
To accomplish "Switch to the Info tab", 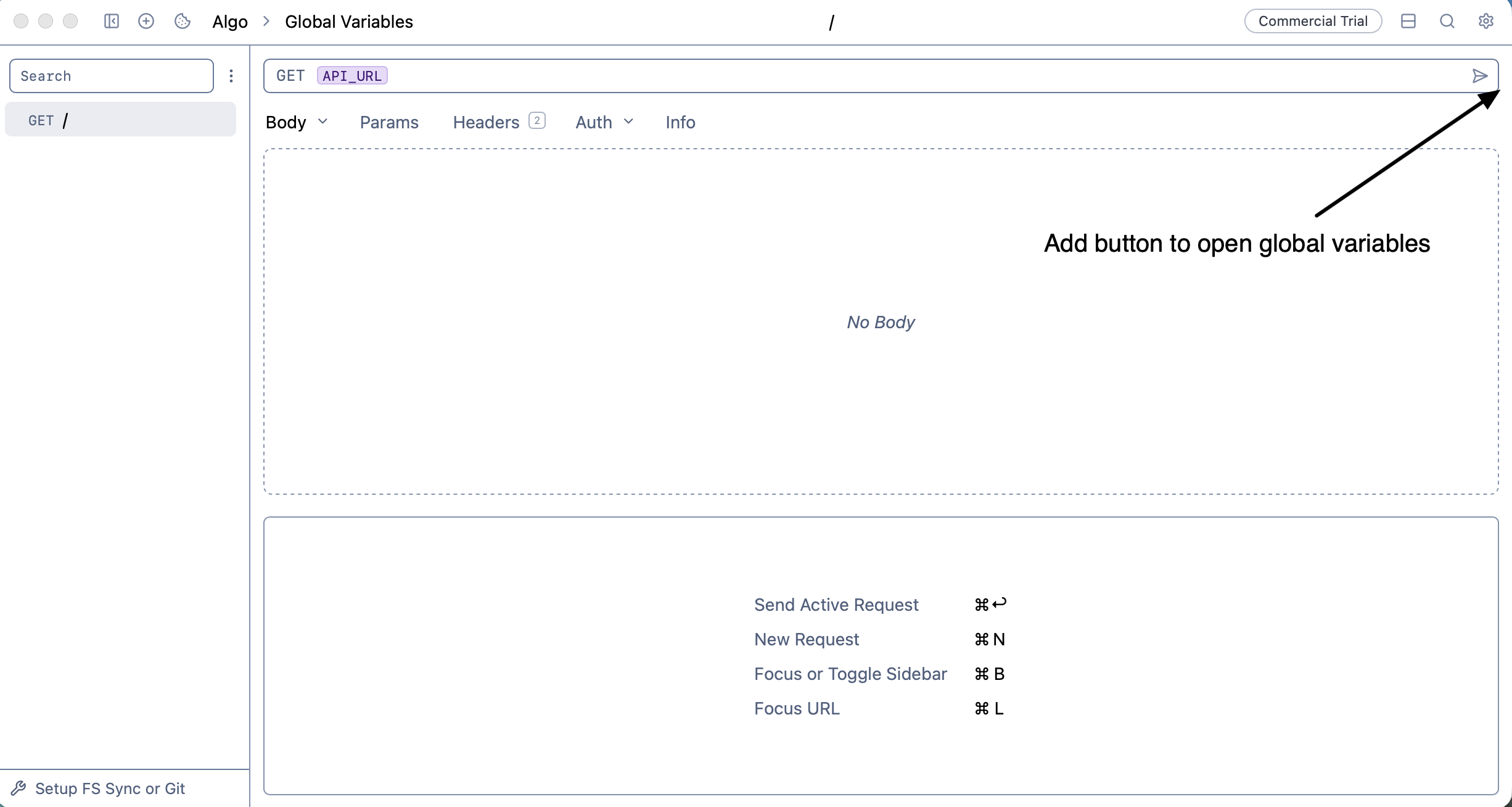I will tap(680, 122).
